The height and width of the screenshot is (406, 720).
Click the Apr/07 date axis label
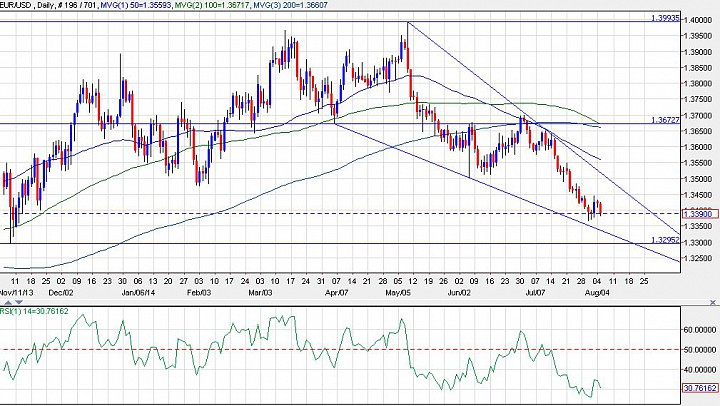pos(337,293)
